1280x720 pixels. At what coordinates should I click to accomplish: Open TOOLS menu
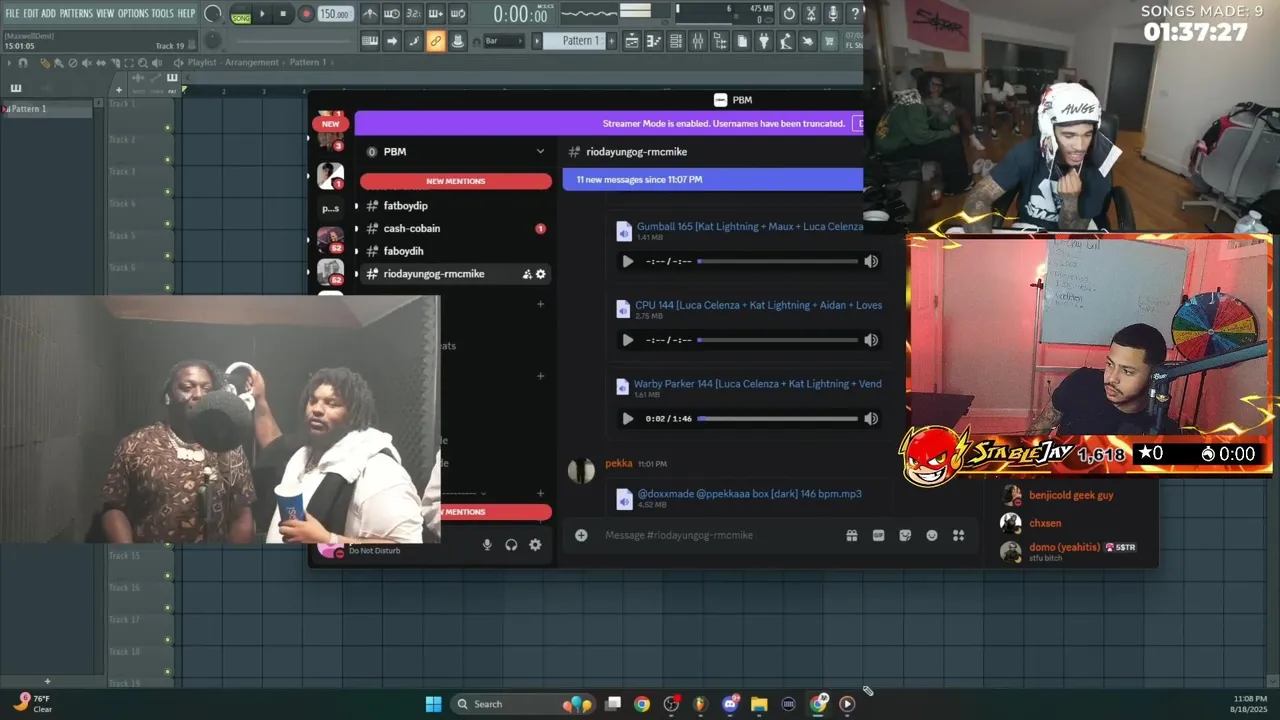click(162, 13)
